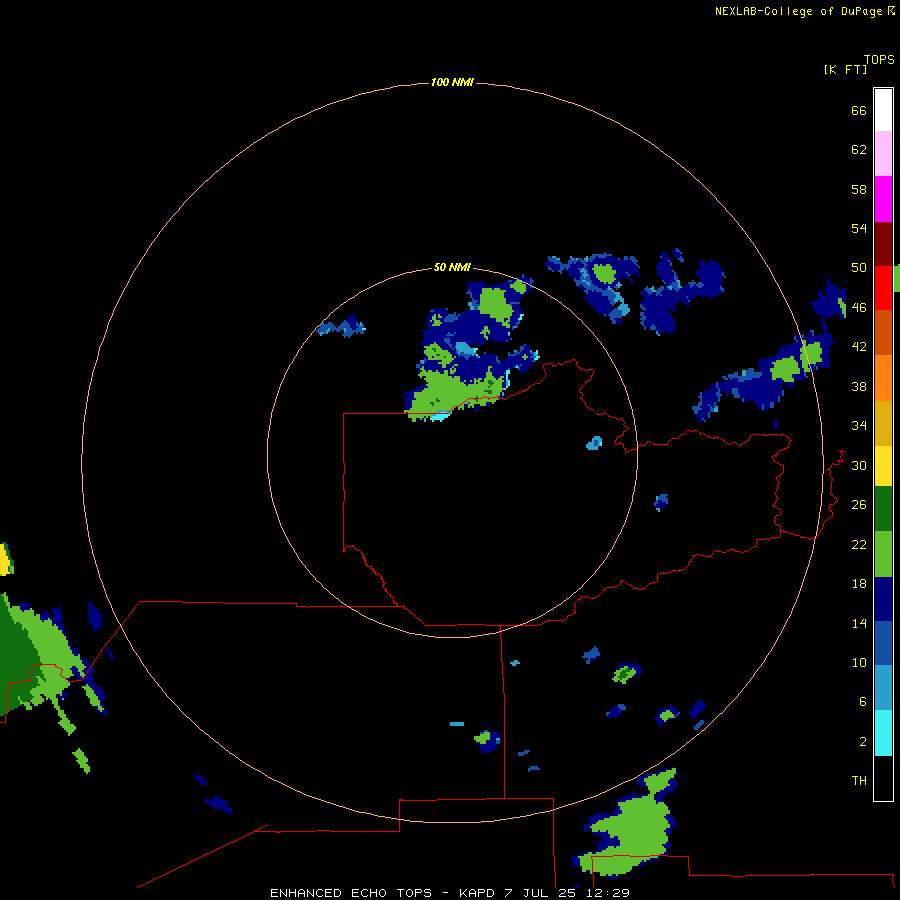900x900 pixels.
Task: Click the 62 legend value
Action: (x=859, y=150)
